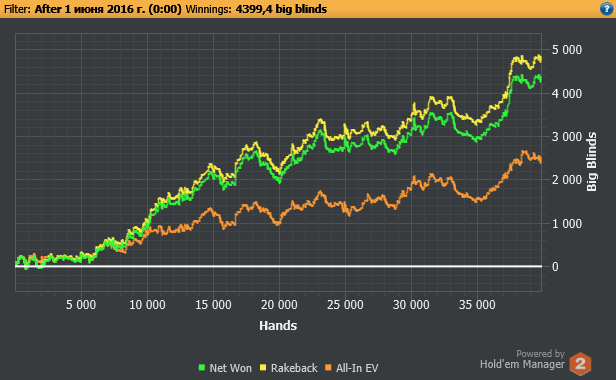
Task: Click the '5 000' y-axis label
Action: click(x=566, y=50)
